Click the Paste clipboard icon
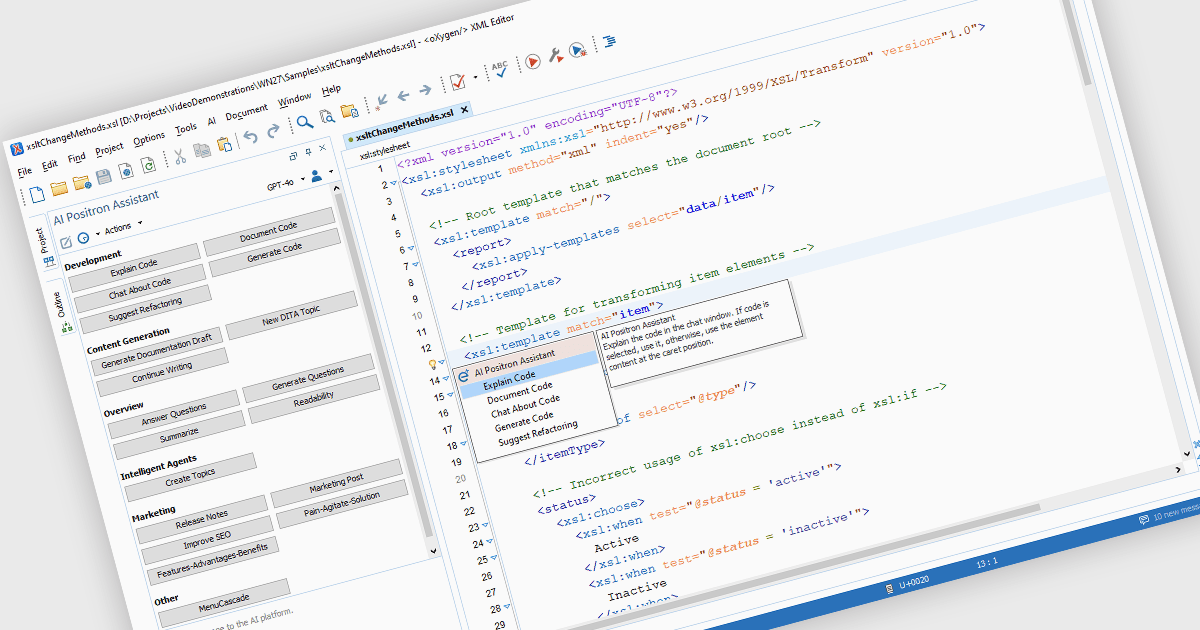This screenshot has height=630, width=1200. point(223,147)
